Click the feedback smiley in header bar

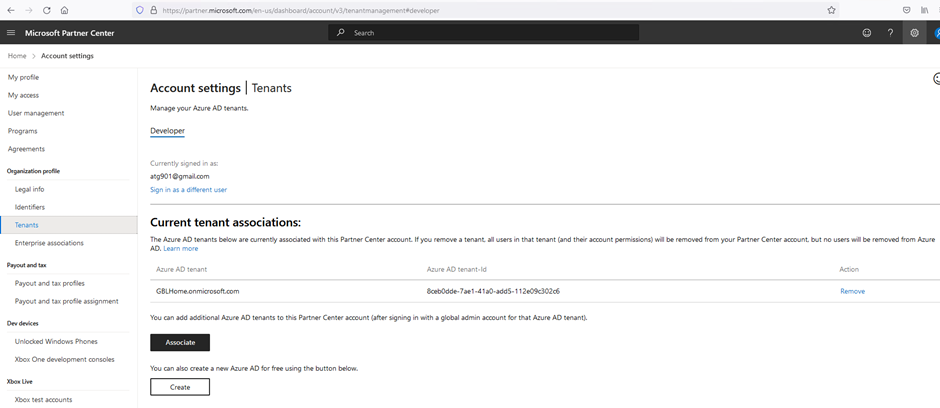click(x=867, y=33)
